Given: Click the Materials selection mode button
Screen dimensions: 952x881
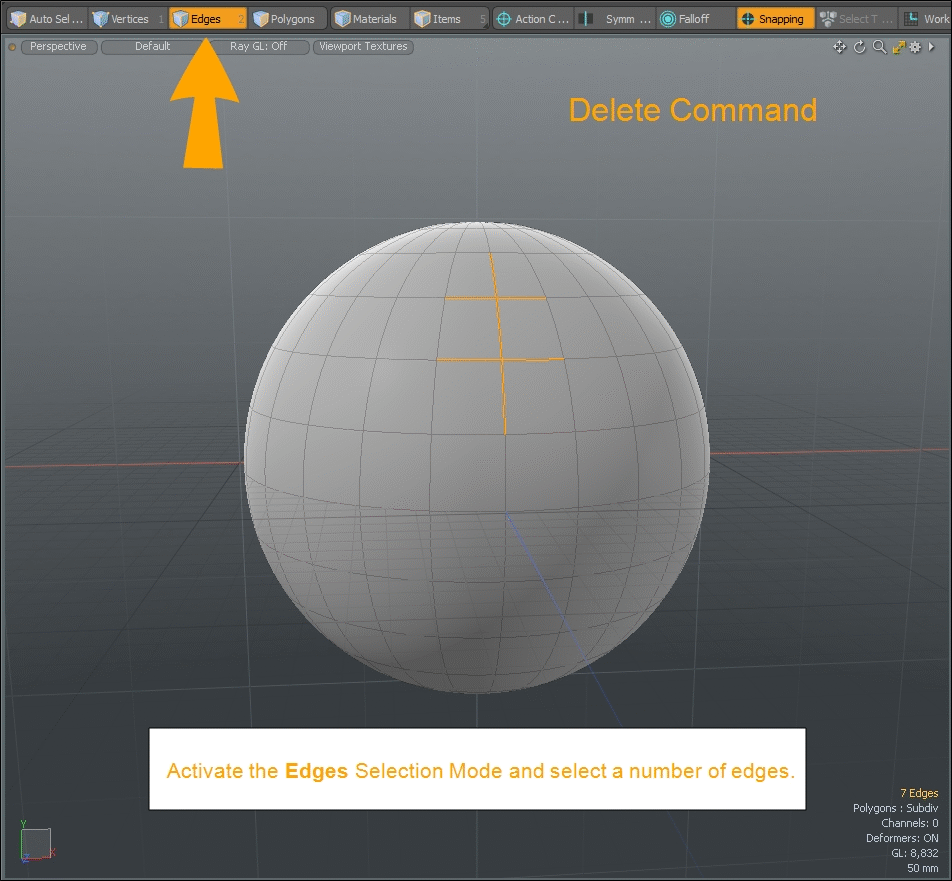Looking at the screenshot, I should (x=369, y=19).
